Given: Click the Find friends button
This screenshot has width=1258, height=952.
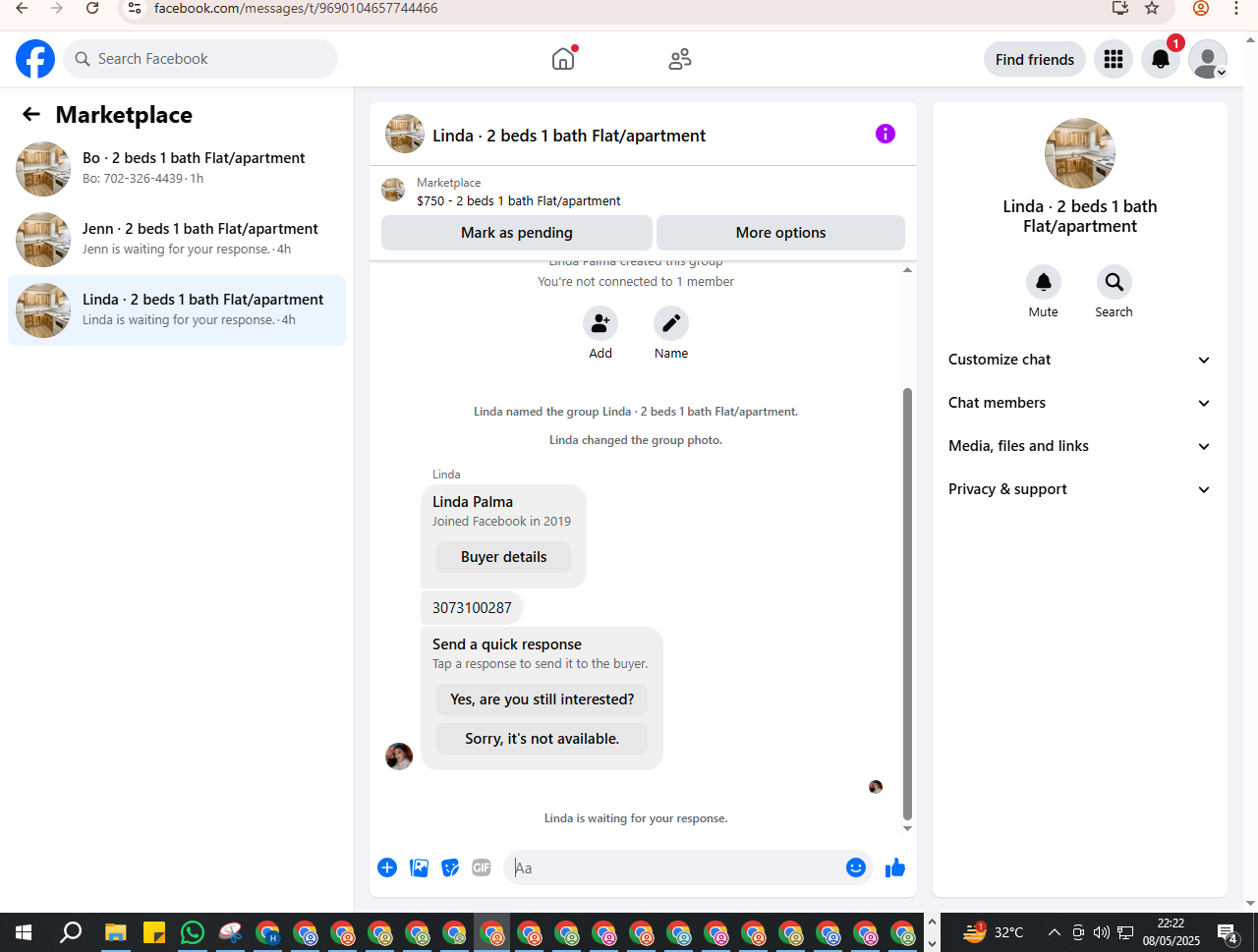Looking at the screenshot, I should tap(1035, 59).
